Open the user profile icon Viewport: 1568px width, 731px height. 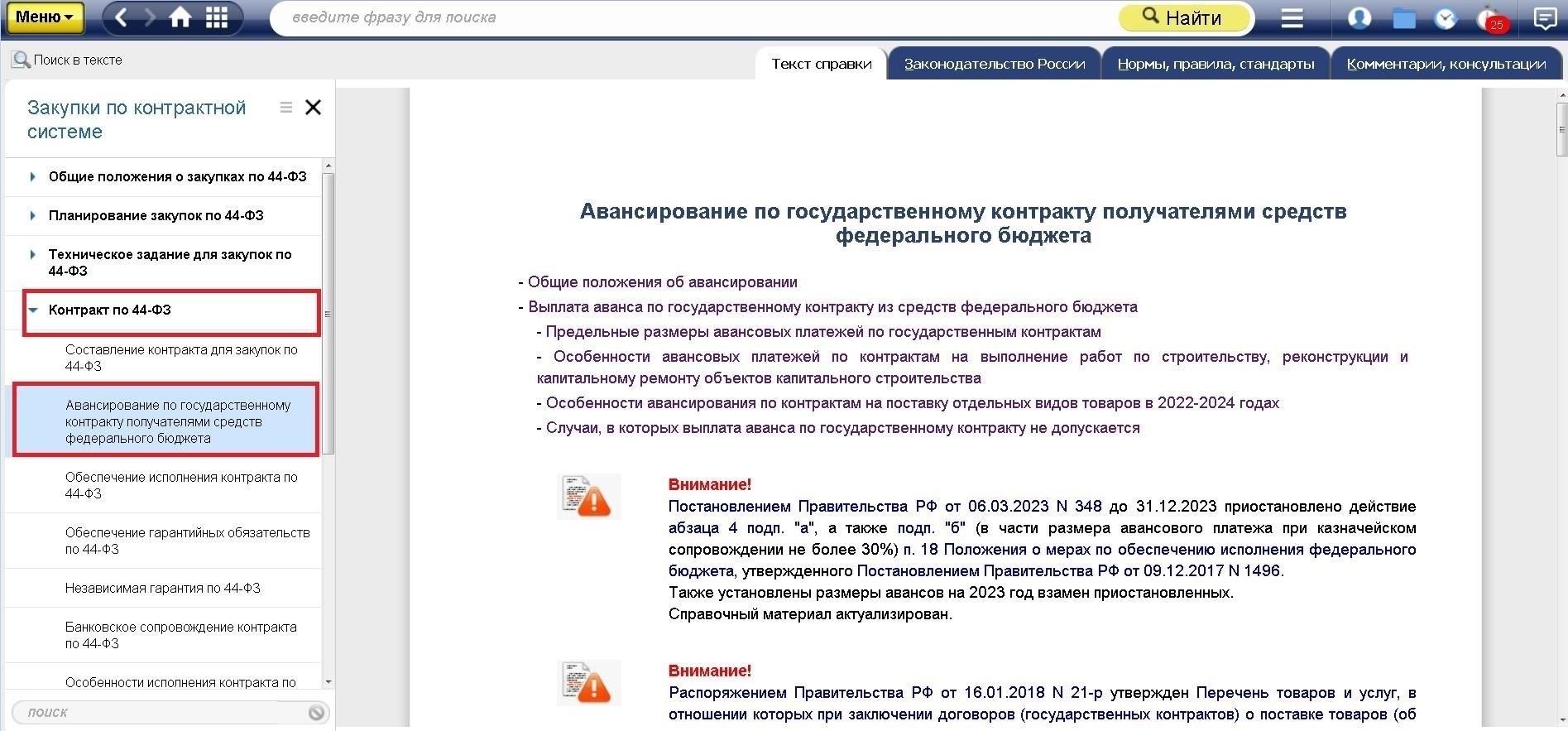pos(1359,17)
